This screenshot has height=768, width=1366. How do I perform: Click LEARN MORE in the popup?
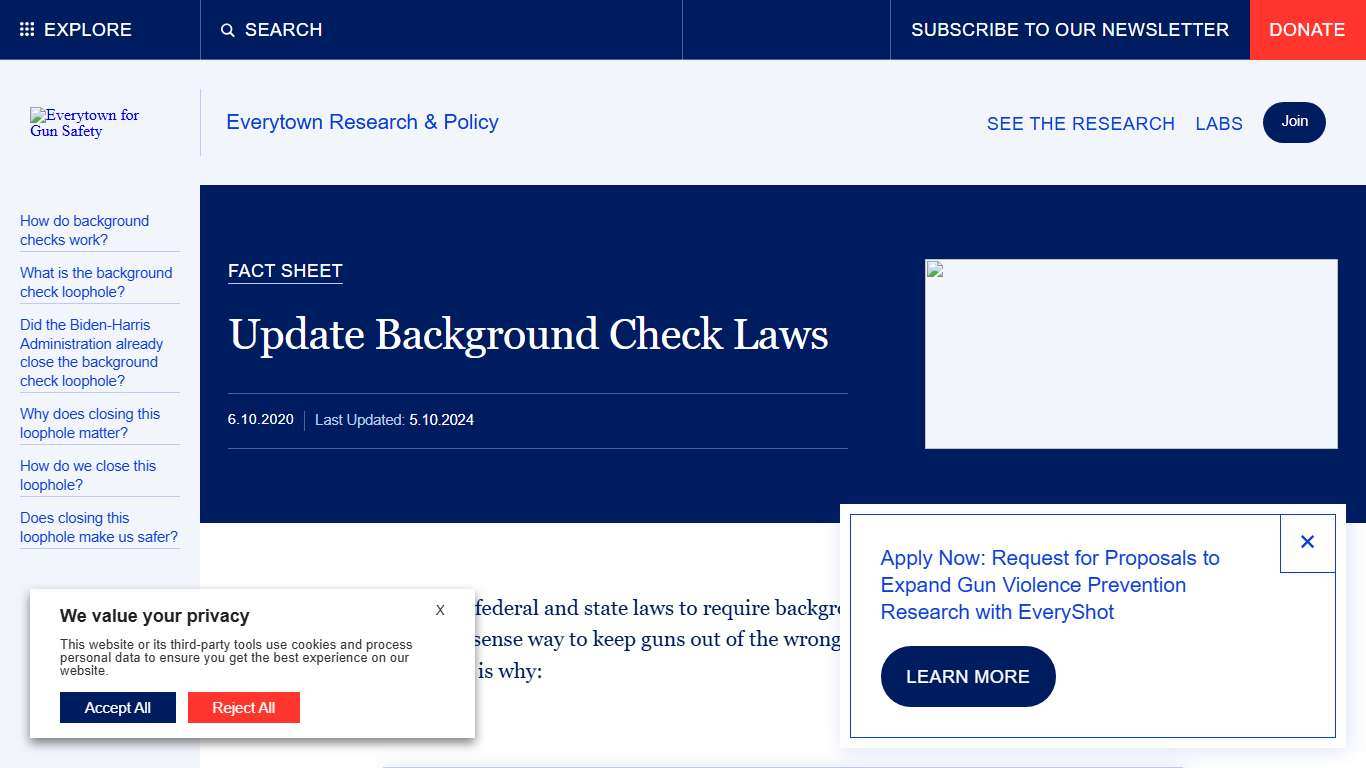point(967,676)
